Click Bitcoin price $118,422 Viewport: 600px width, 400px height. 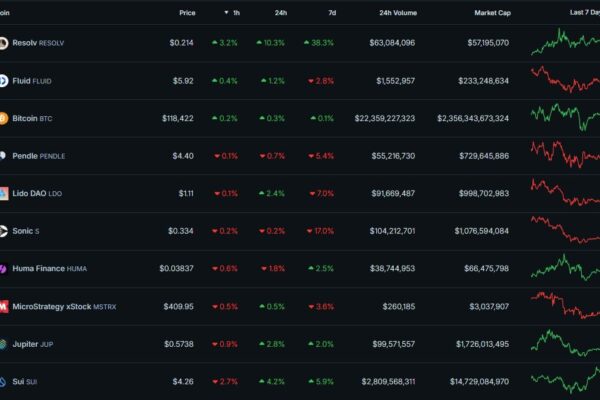tap(178, 118)
